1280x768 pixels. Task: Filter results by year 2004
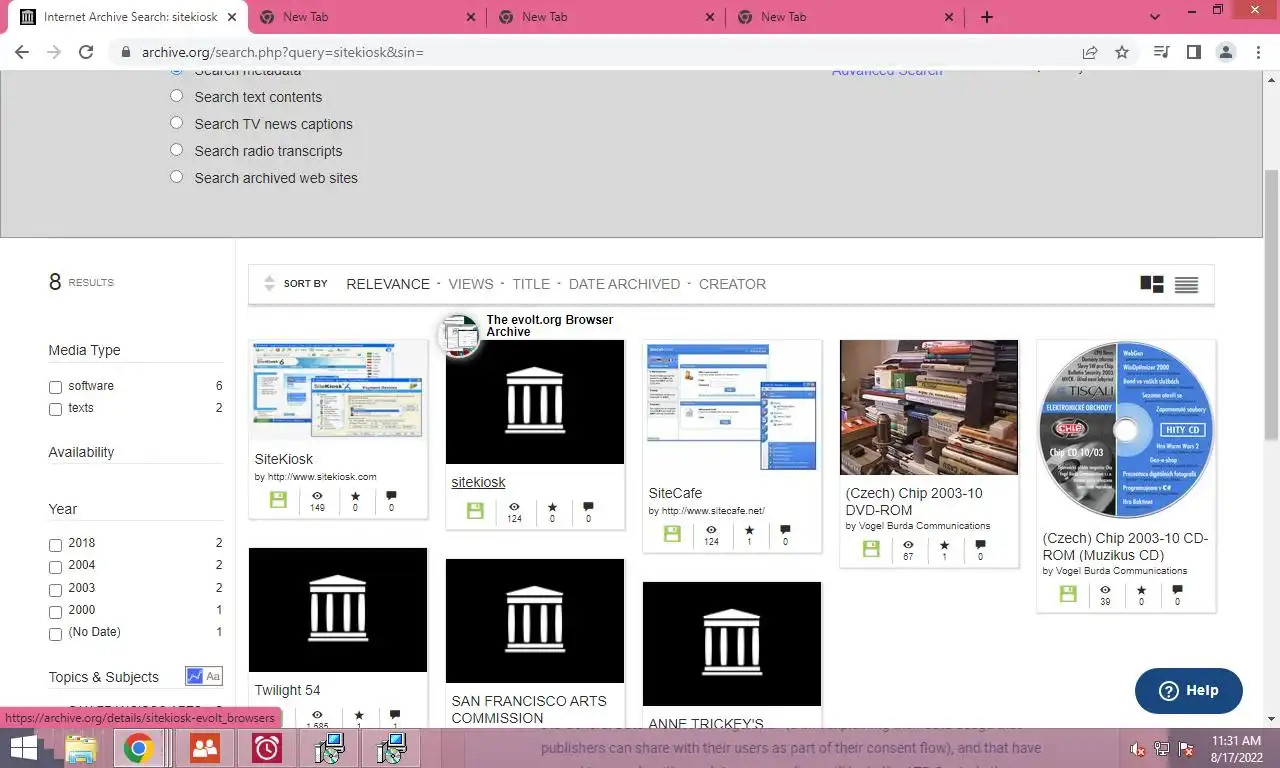(x=55, y=567)
